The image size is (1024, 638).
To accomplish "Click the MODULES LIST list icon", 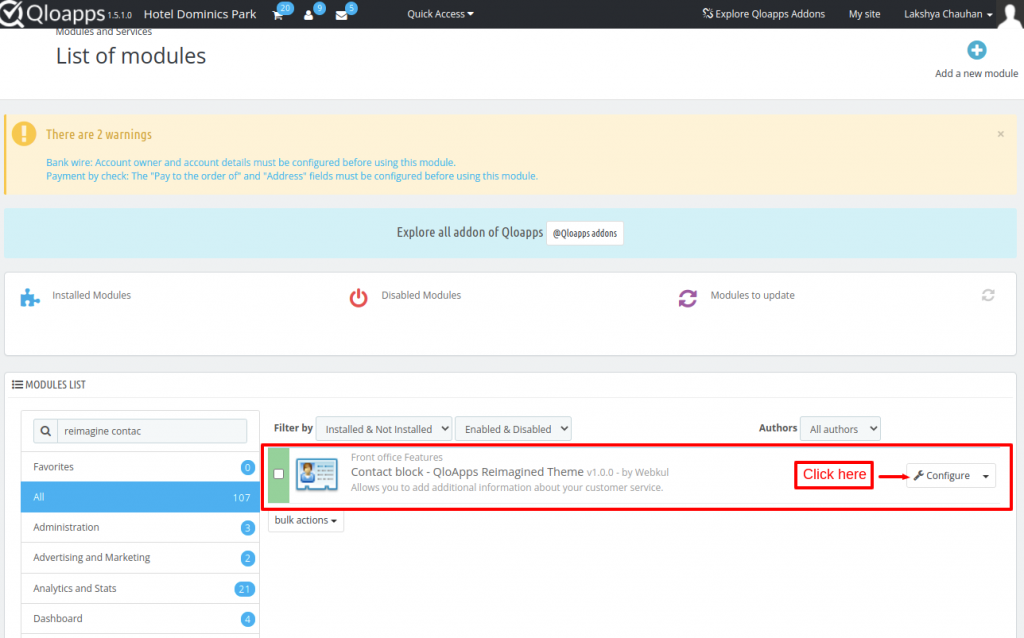I will point(17,385).
